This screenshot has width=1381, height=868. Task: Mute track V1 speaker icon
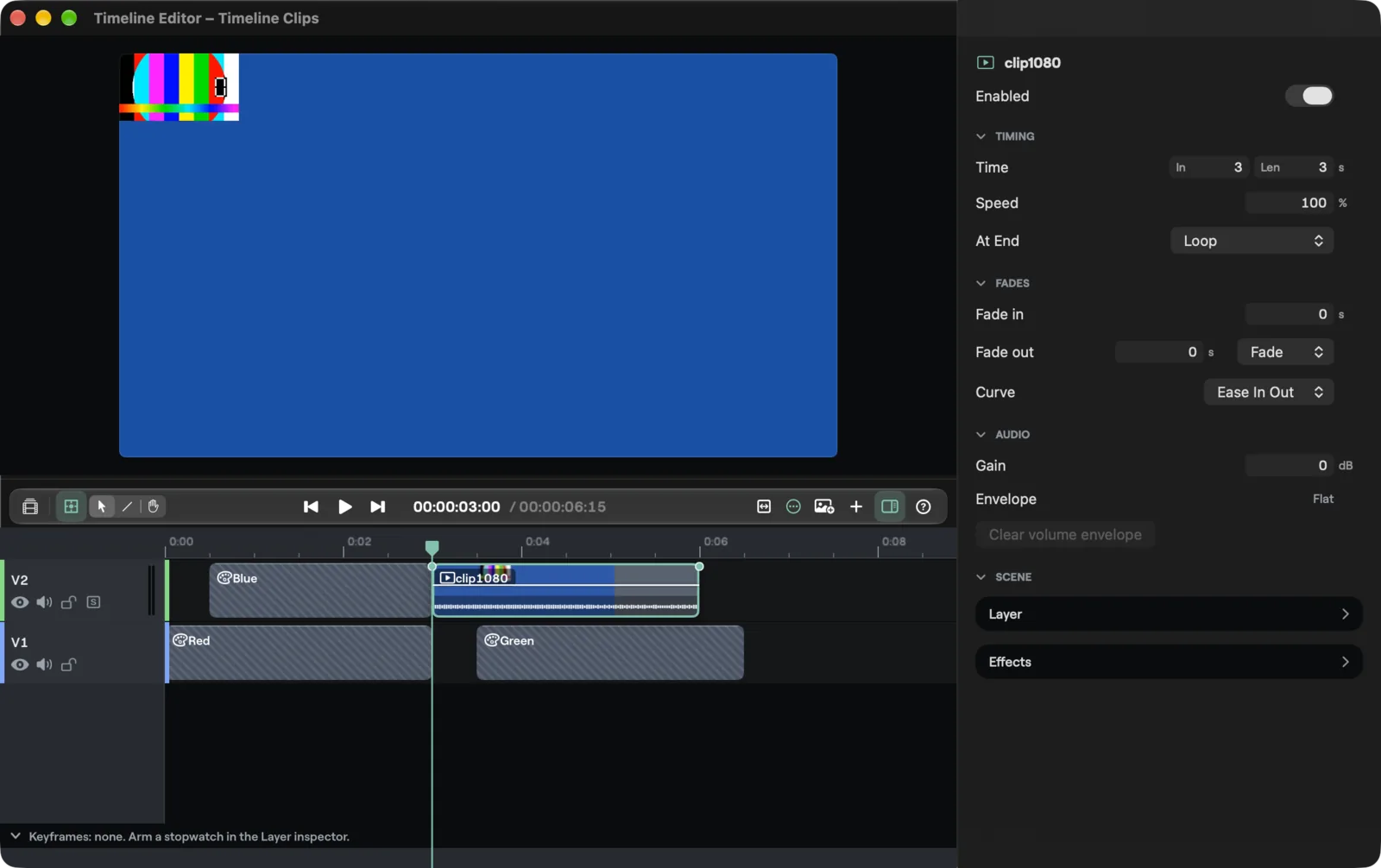click(x=44, y=664)
